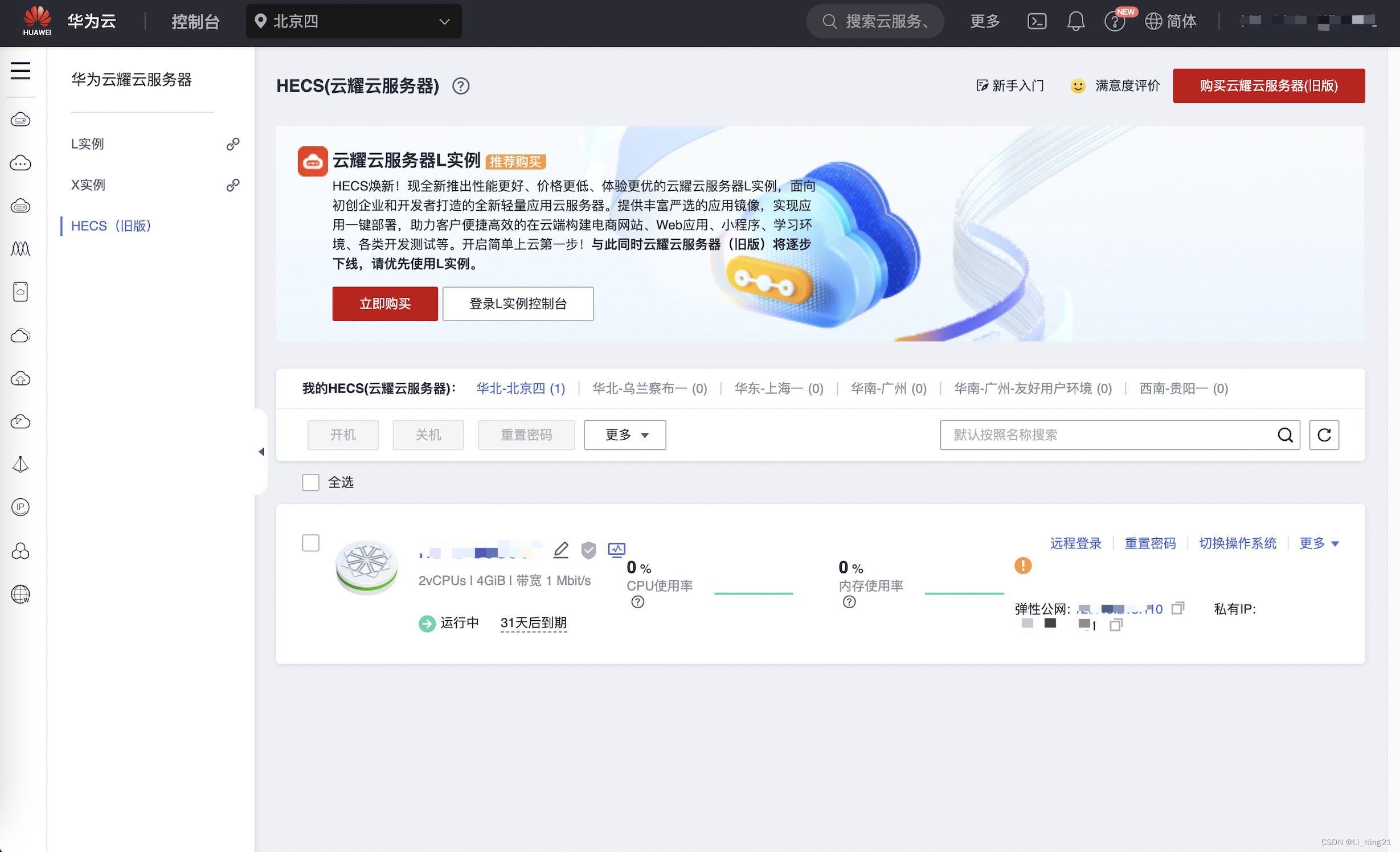Click the server name search input field
The height and width of the screenshot is (852, 1400).
tap(1111, 435)
